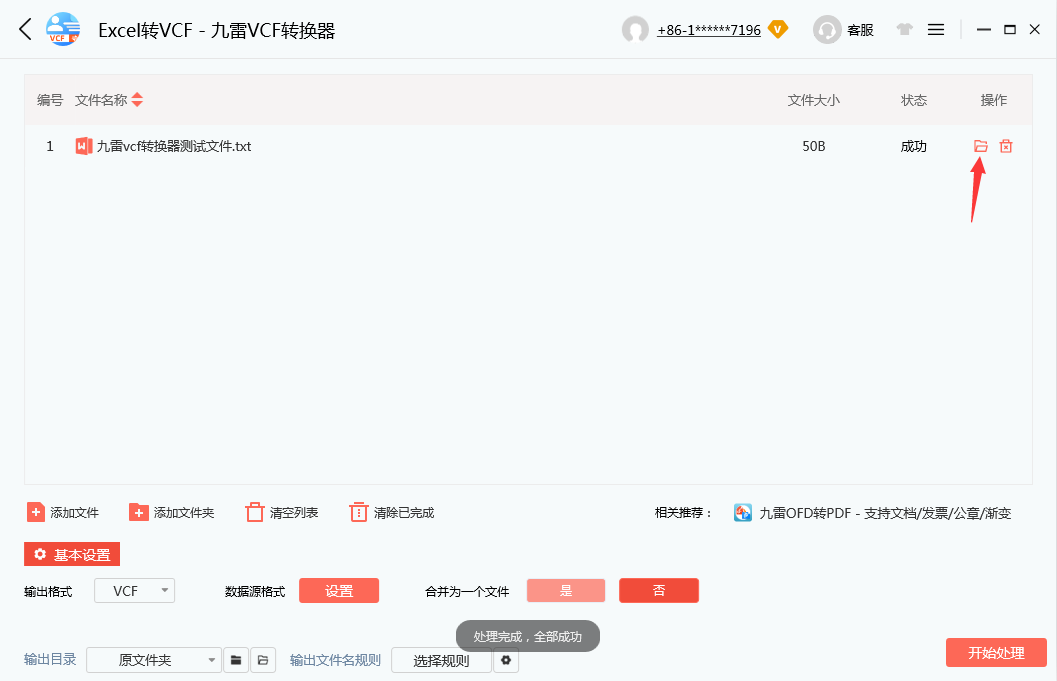The height and width of the screenshot is (681, 1057).
Task: Click the 数据源格式 label
Action: point(255,591)
